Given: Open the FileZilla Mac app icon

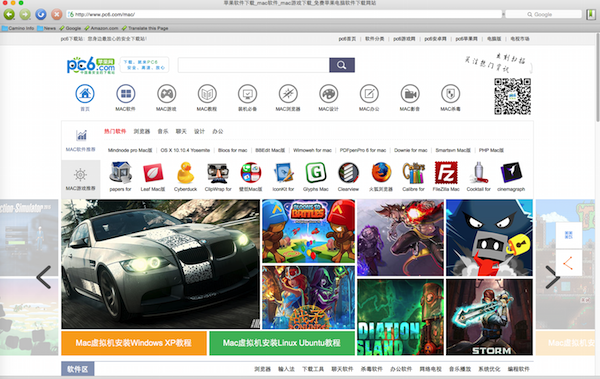Looking at the screenshot, I should (x=446, y=173).
